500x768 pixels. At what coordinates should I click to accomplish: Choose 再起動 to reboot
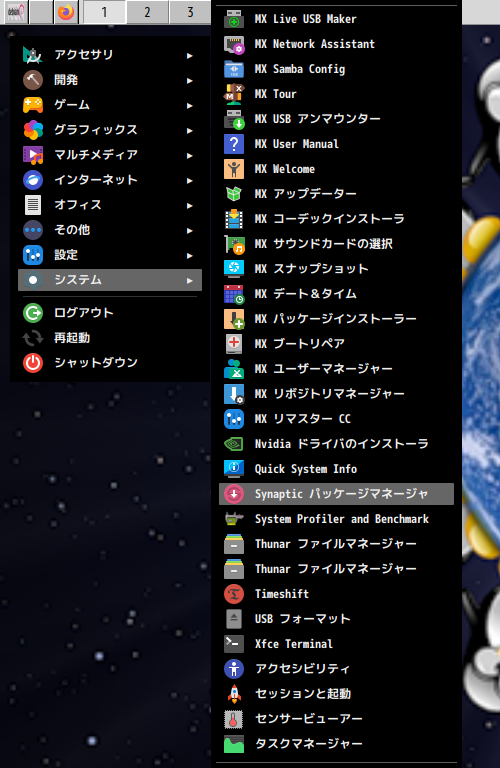click(110, 337)
